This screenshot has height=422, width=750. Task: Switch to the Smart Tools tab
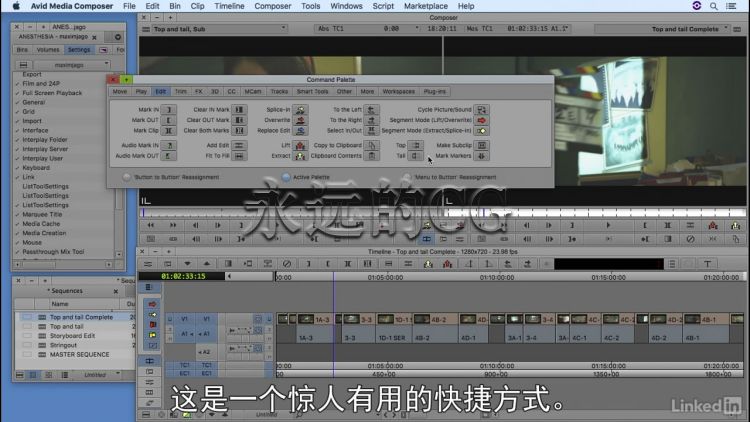312,91
